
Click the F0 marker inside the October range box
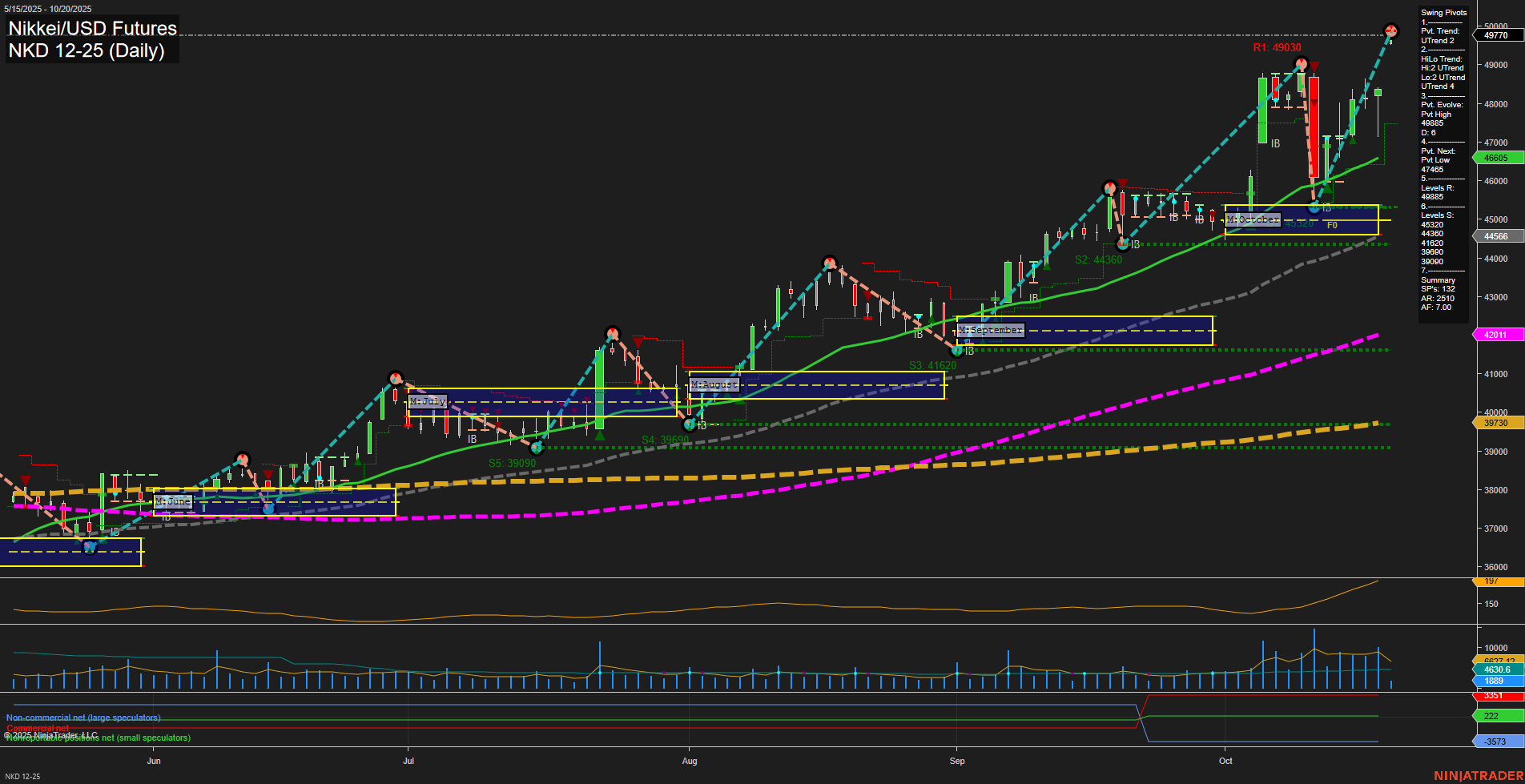point(1332,225)
